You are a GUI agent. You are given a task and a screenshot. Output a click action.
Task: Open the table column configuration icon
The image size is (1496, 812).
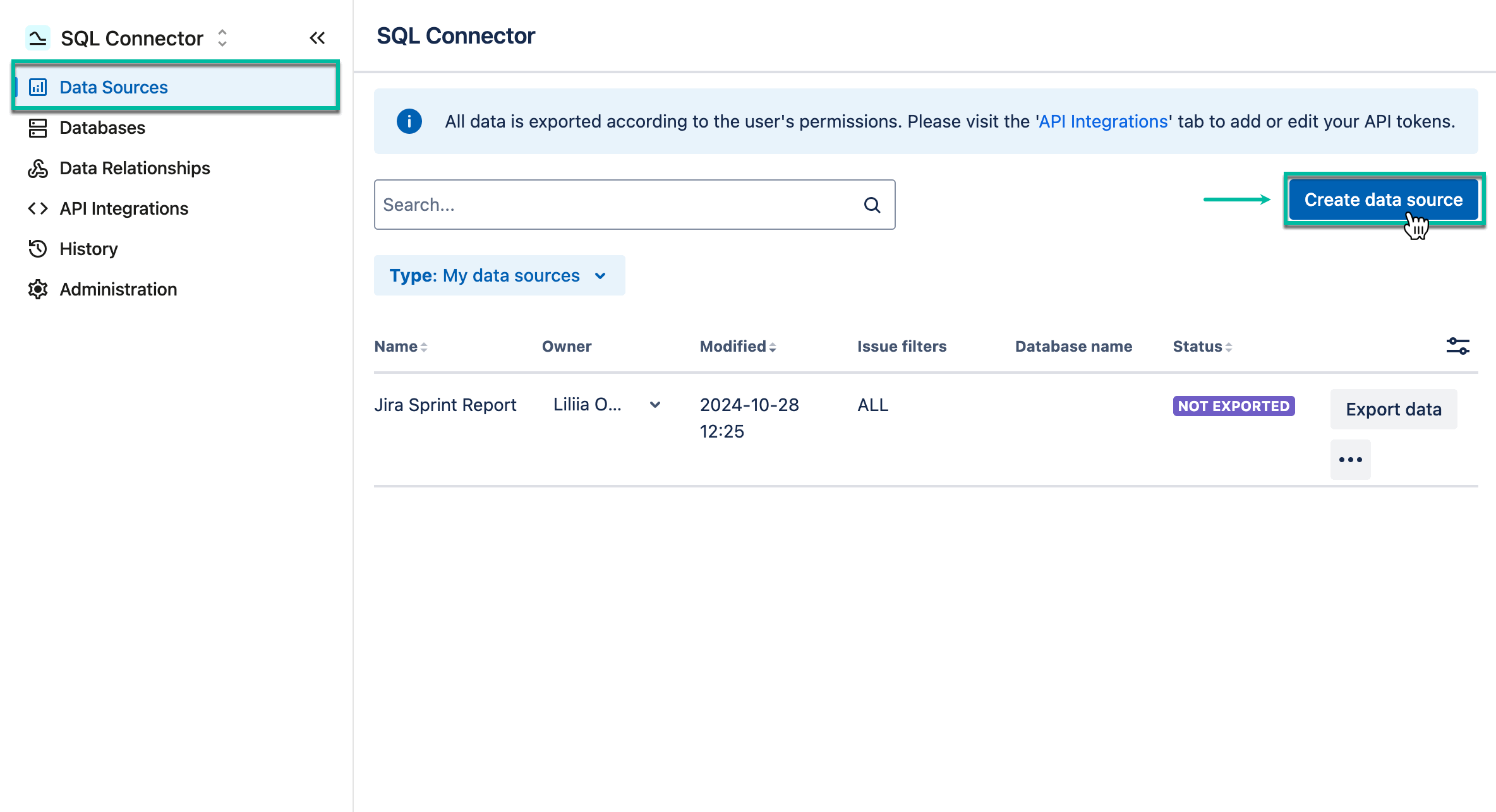(1457, 345)
